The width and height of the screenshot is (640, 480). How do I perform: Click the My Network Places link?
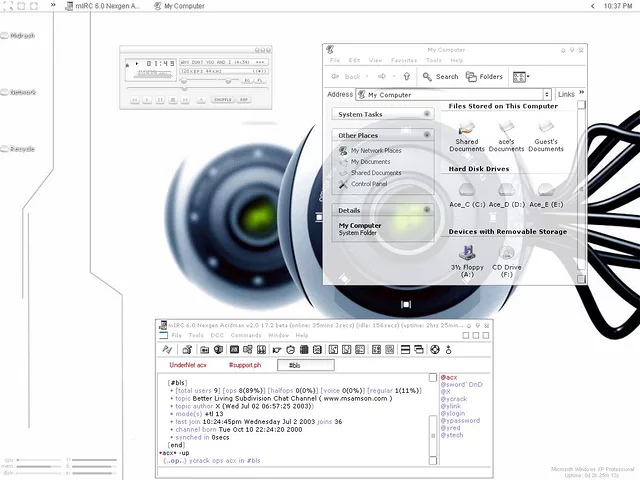tap(375, 151)
